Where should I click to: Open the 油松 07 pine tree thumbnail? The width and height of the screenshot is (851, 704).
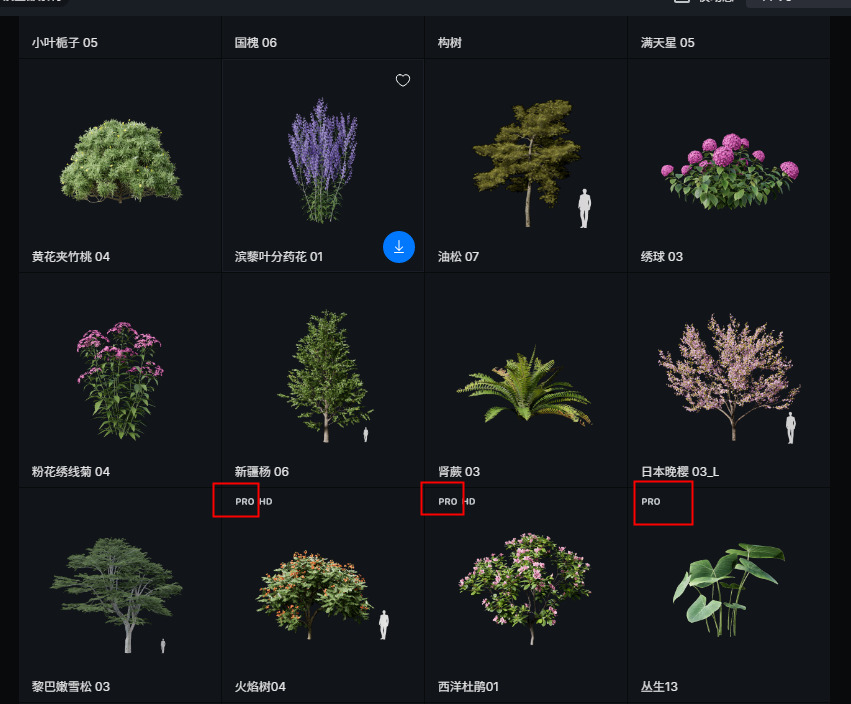524,161
